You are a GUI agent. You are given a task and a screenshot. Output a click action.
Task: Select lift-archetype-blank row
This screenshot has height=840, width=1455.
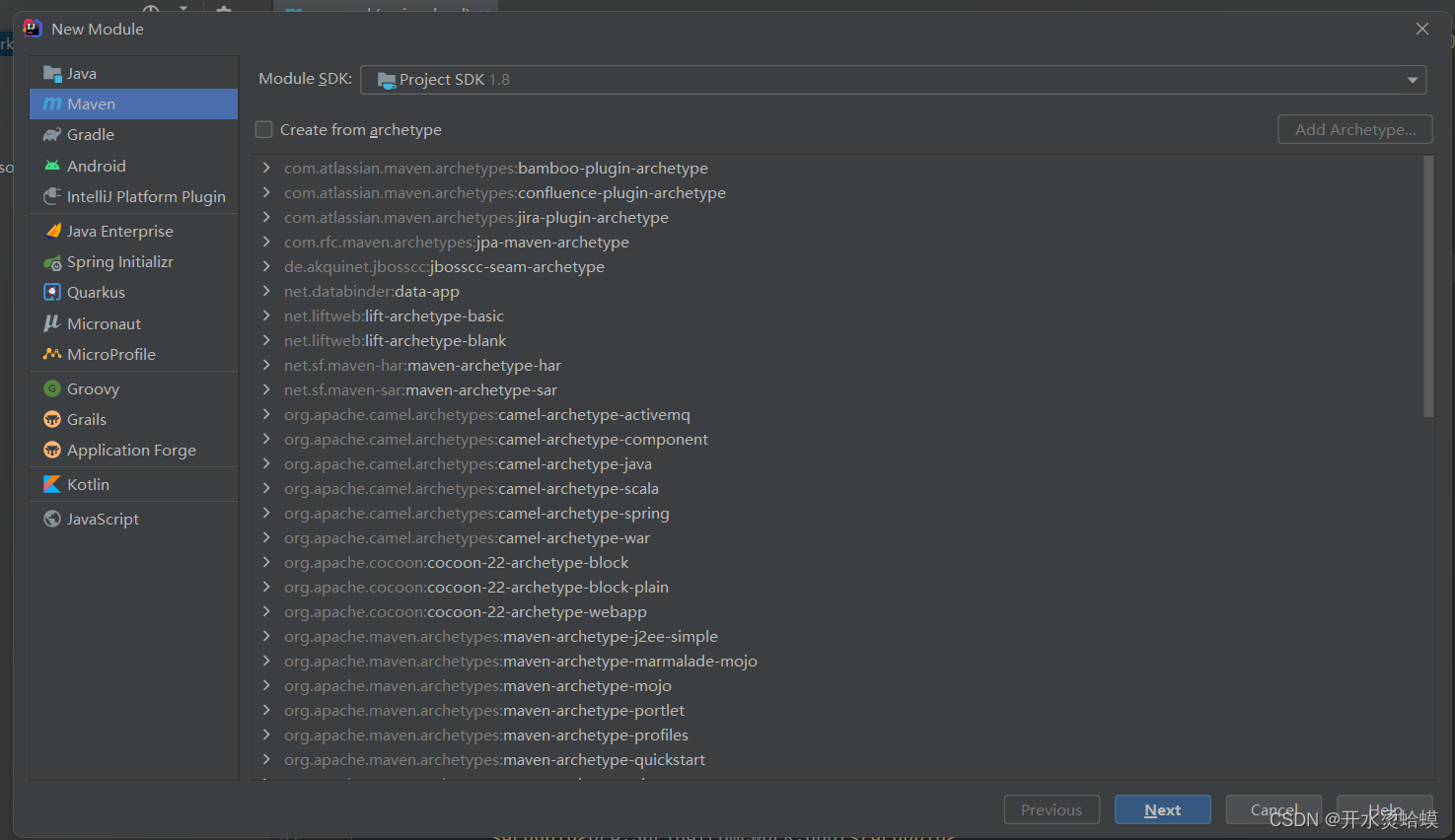pos(837,340)
